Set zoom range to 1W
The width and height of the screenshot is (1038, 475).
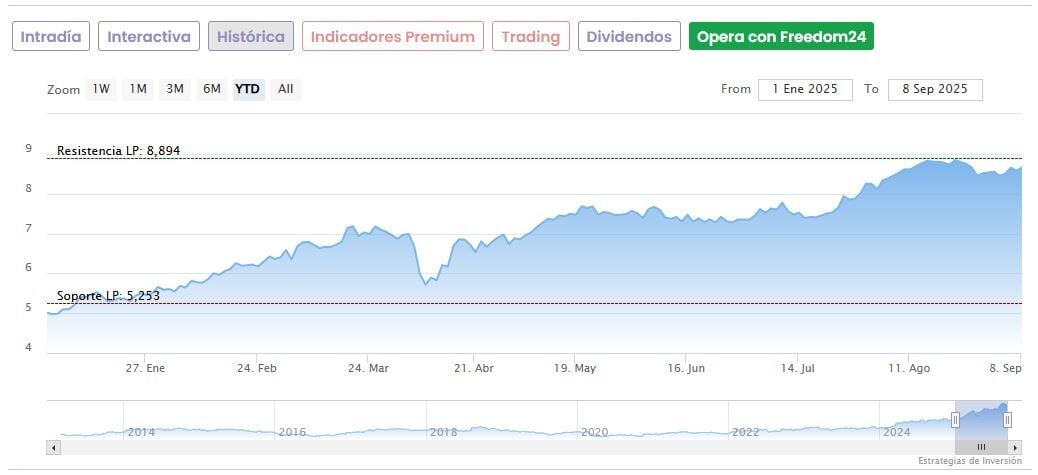[x=101, y=89]
